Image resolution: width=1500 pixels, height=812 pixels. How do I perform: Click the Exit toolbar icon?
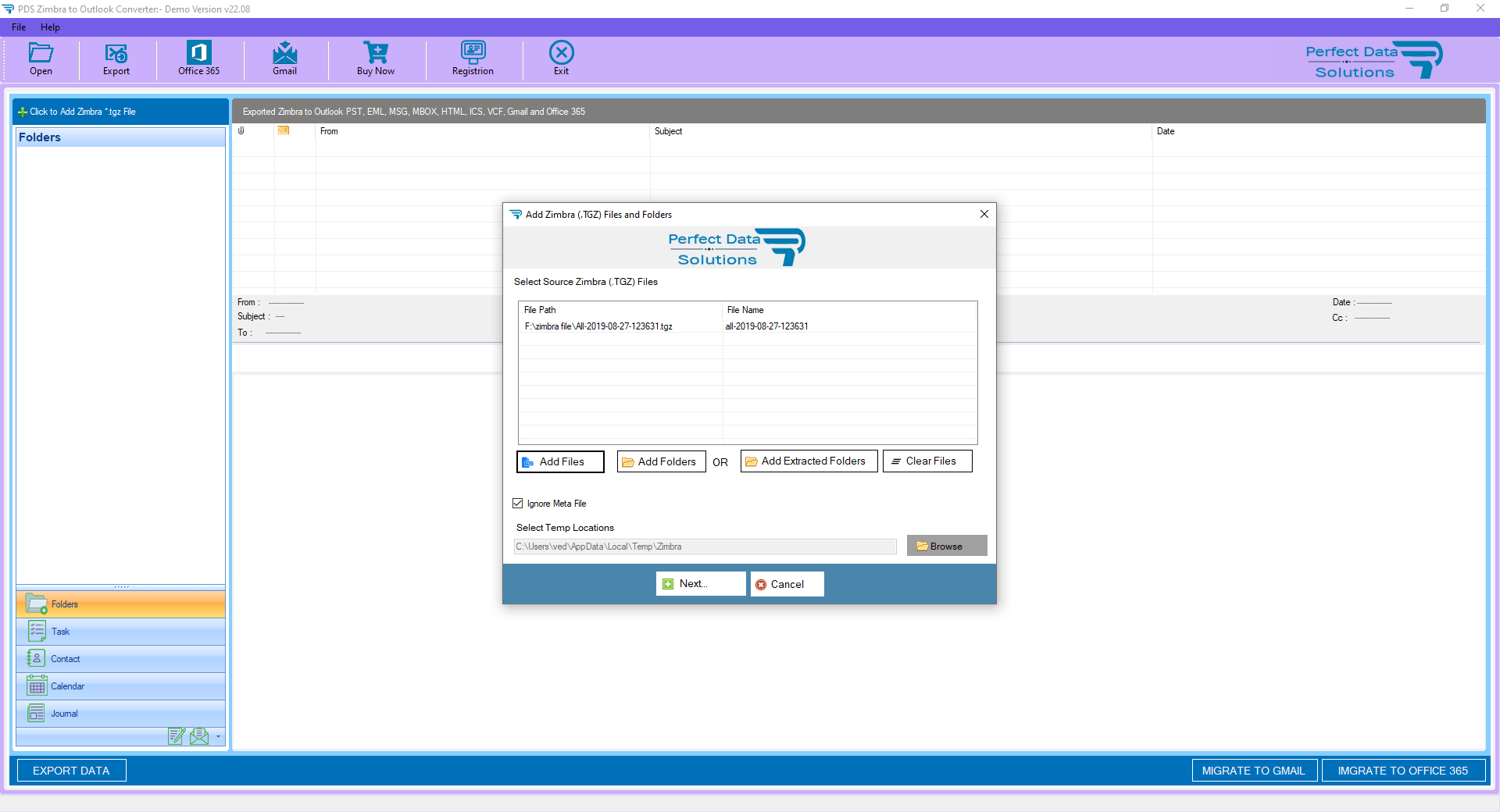point(561,52)
